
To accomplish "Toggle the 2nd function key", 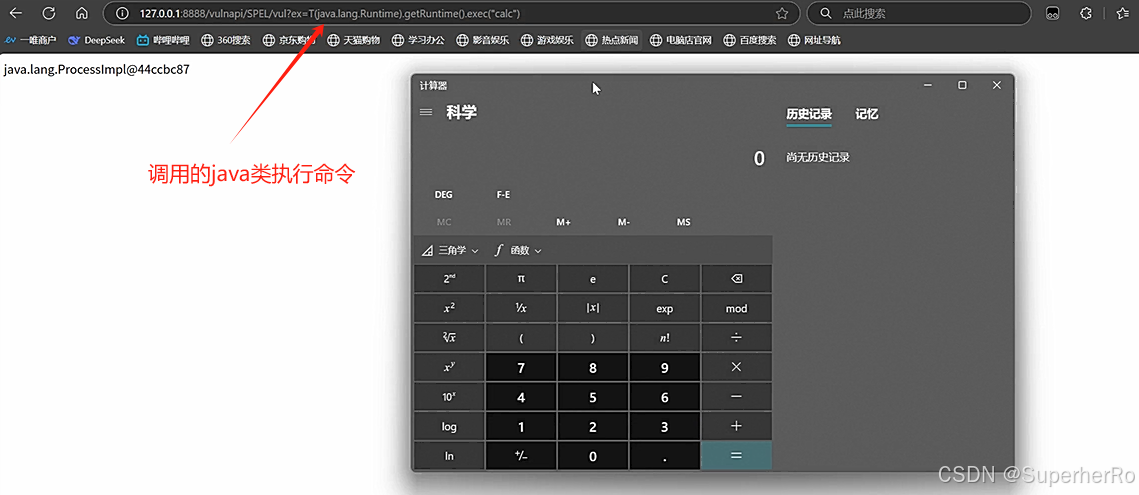I will coord(449,279).
